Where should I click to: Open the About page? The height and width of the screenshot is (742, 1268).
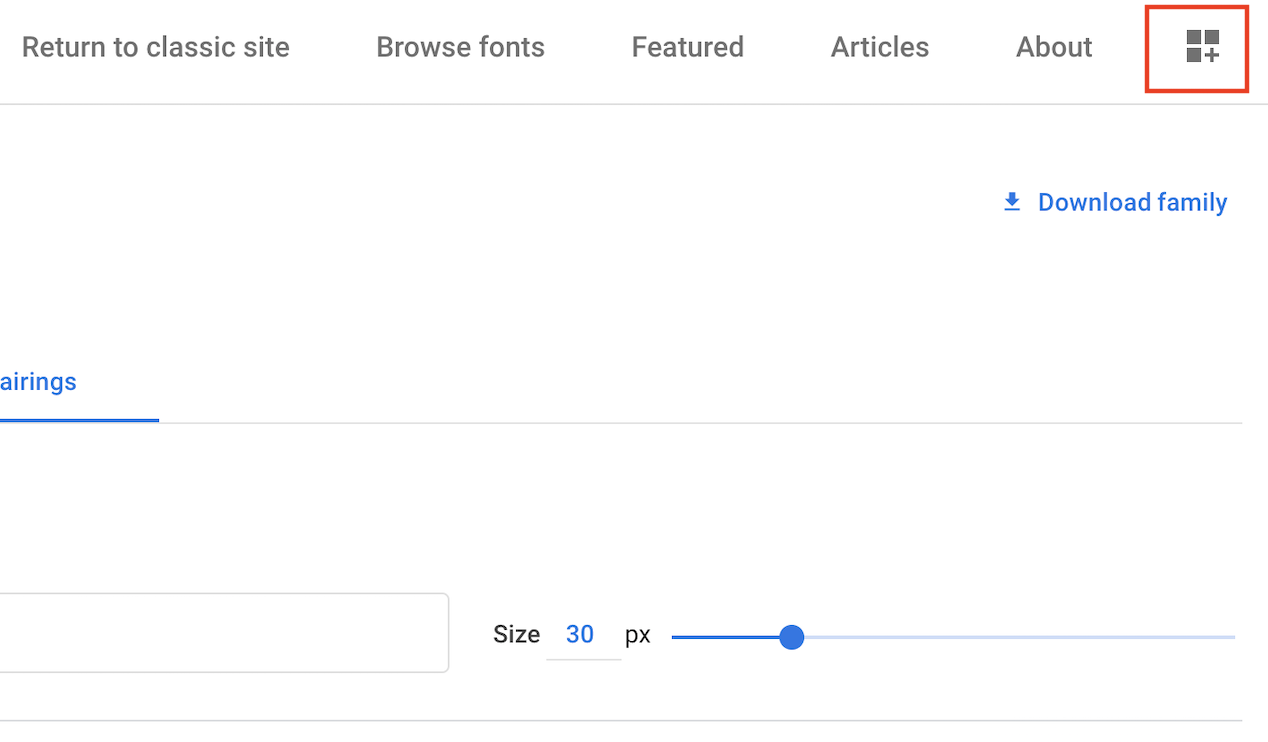pyautogui.click(x=1054, y=47)
